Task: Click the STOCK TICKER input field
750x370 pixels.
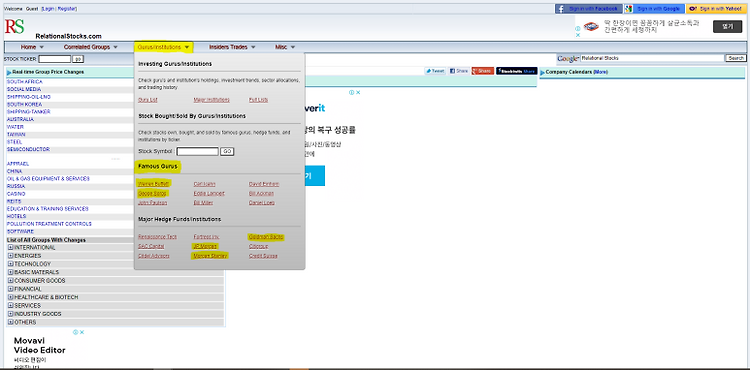Action: (55, 59)
